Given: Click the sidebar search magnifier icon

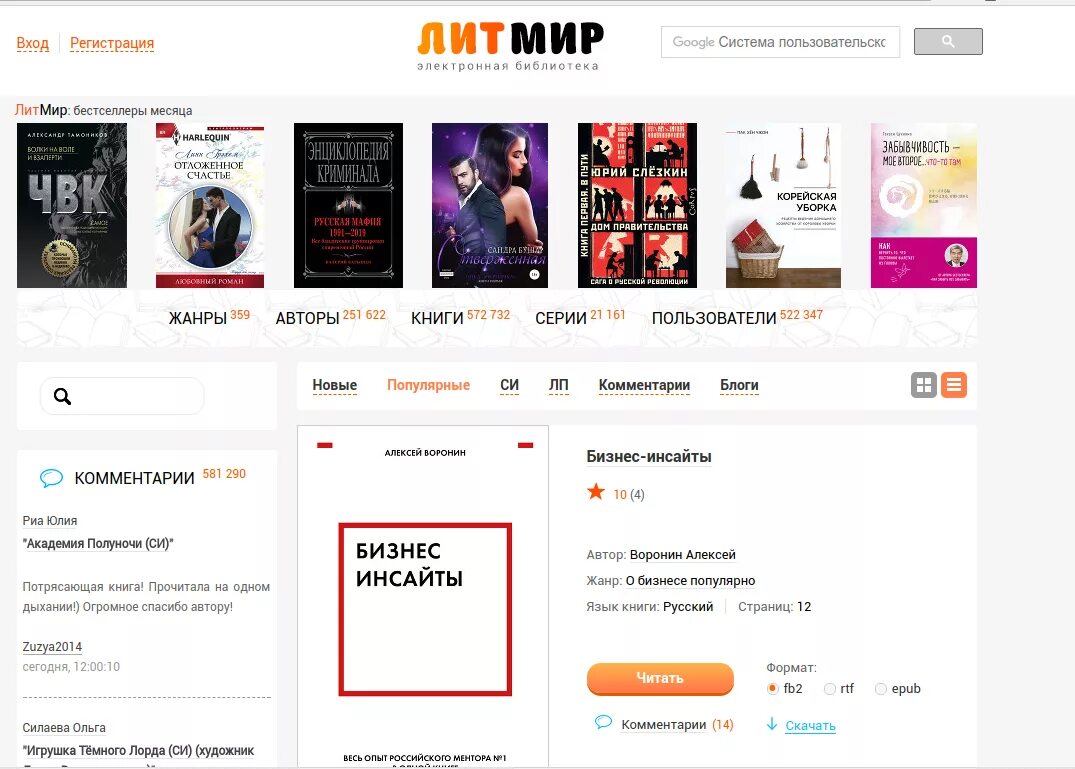Looking at the screenshot, I should (62, 396).
